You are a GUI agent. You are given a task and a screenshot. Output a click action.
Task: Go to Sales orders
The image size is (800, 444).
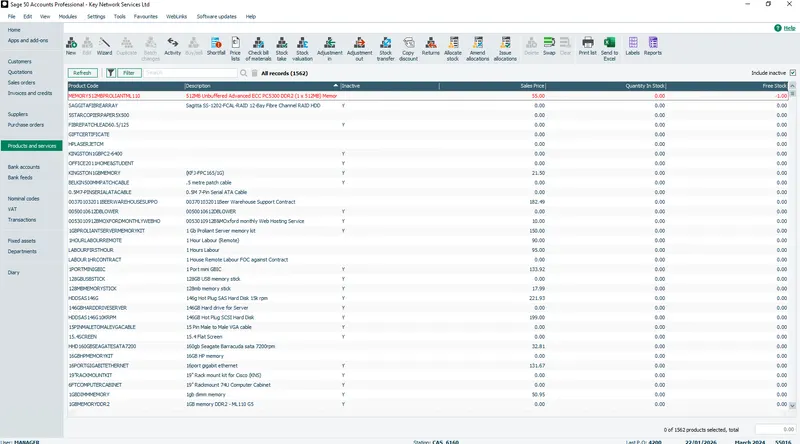[x=21, y=83]
